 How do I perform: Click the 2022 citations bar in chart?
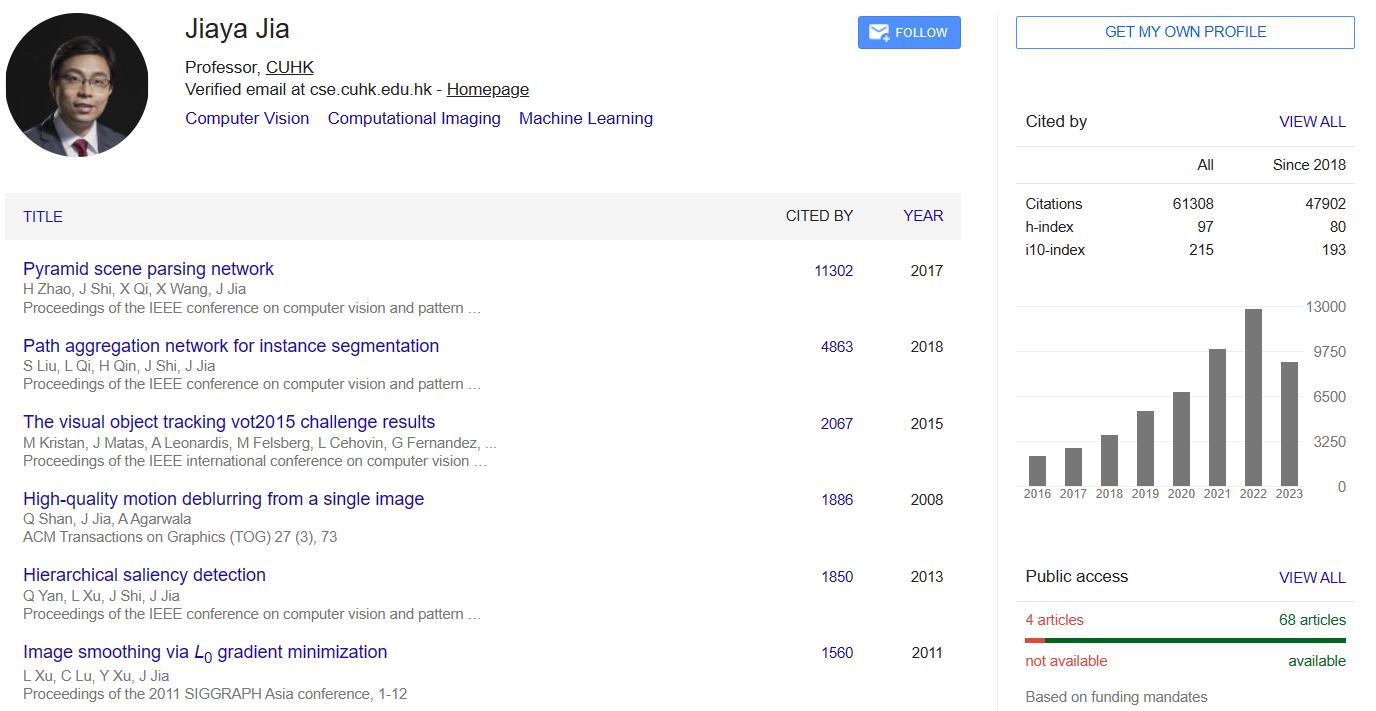point(1252,395)
